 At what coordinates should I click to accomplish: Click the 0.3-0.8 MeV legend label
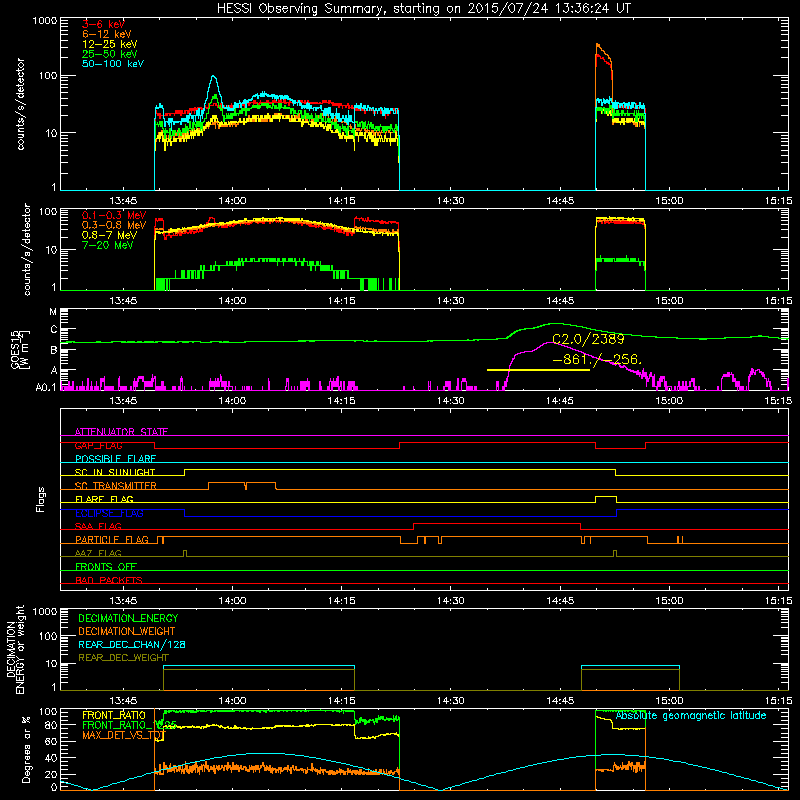[114, 225]
